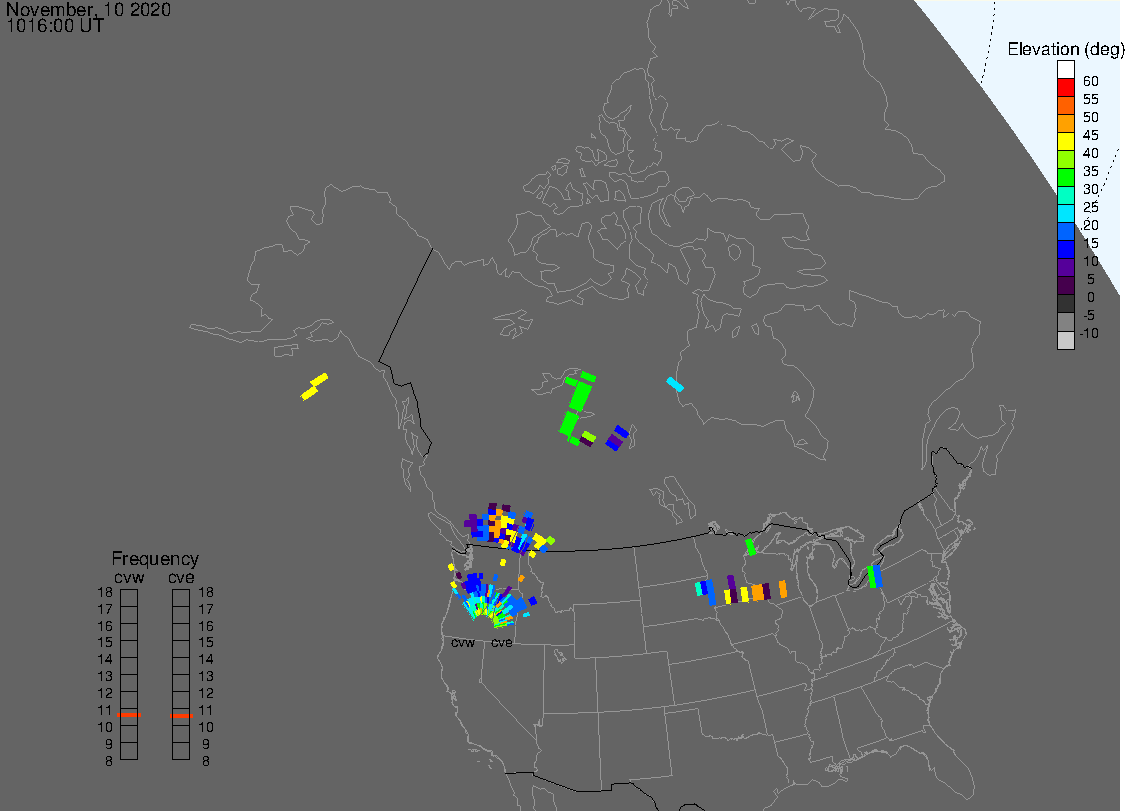Click the cyan echo patch near Hudson Bay

tap(674, 384)
